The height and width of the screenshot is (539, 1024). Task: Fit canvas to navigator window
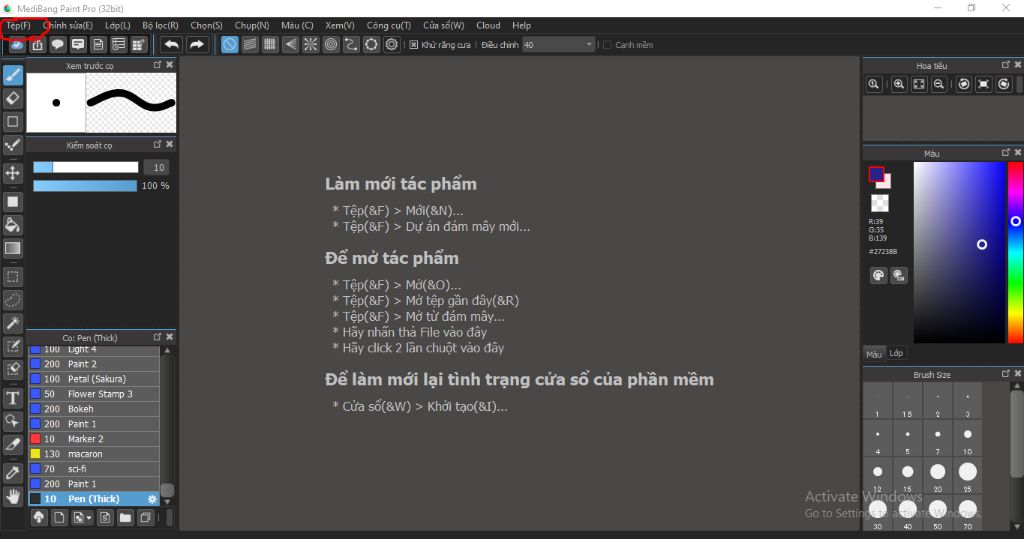point(919,84)
